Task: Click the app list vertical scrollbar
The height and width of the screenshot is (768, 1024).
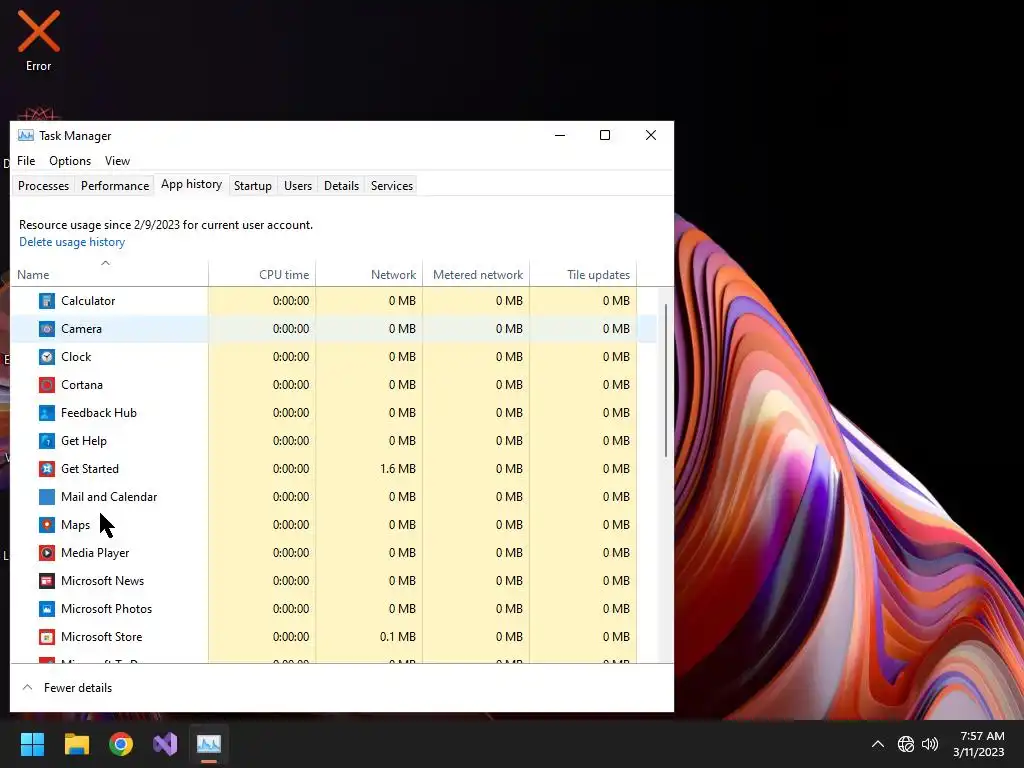Action: click(666, 380)
